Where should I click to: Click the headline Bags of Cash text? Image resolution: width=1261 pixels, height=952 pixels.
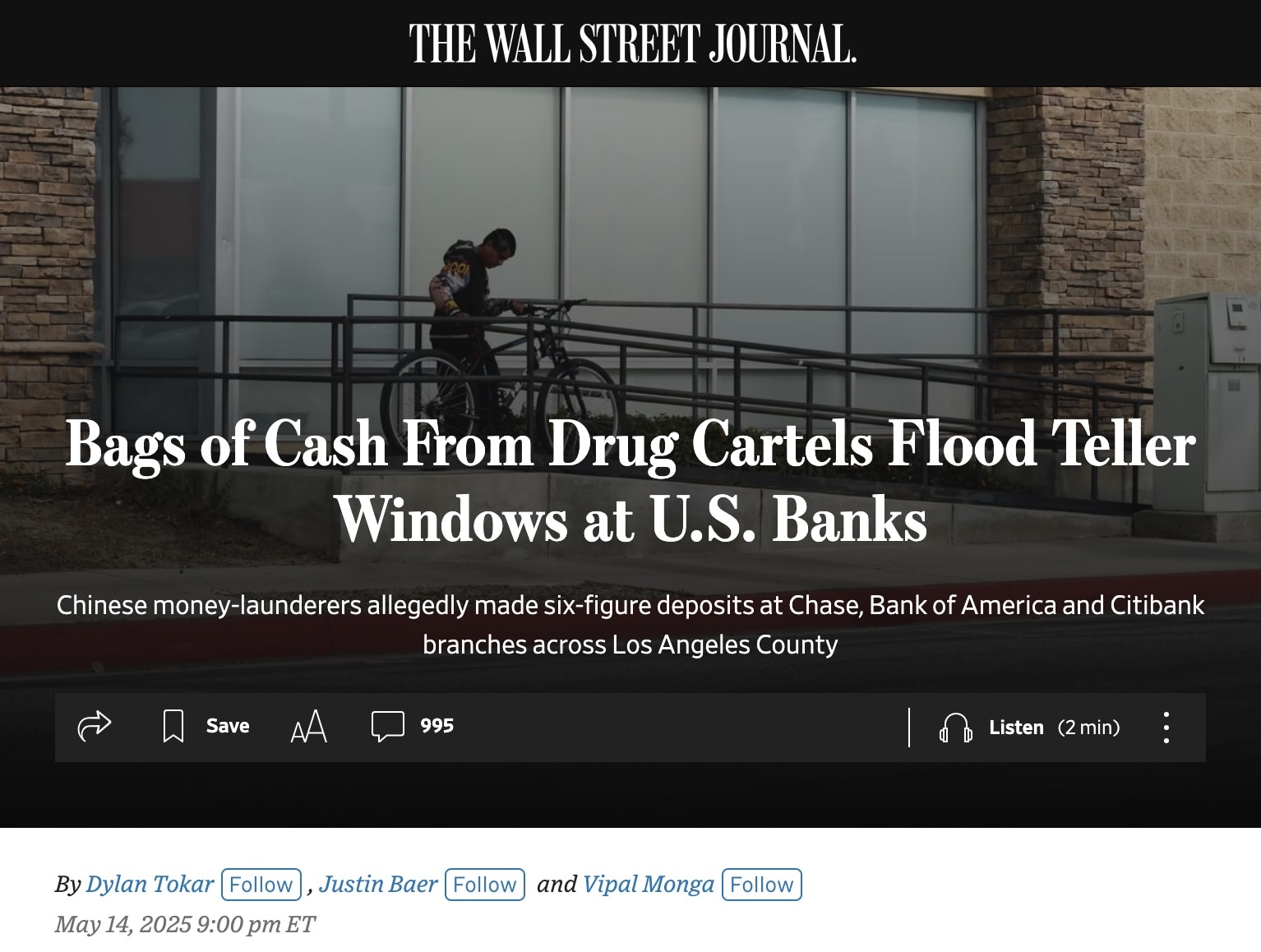(630, 482)
